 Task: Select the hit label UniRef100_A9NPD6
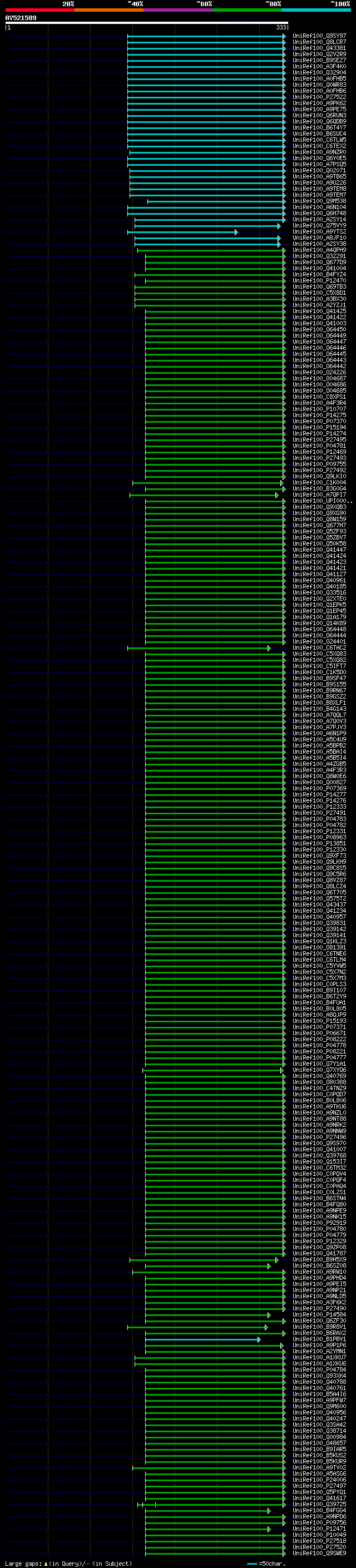pyautogui.click(x=319, y=1517)
